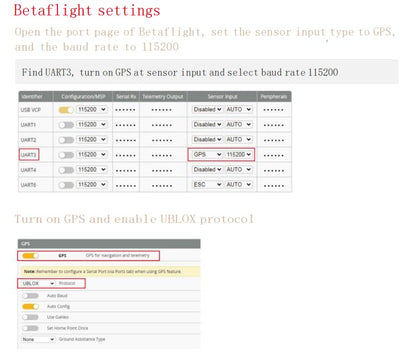Viewport: 416px width, 364px height.
Task: Toggle the GPS for navigation and telemetry switch
Action: point(30,256)
